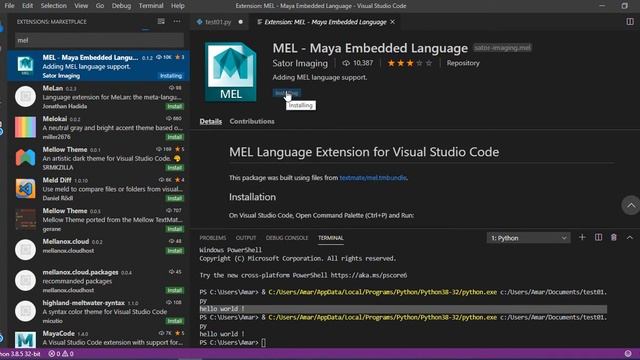The image size is (640, 360).
Task: Install the Meld Diff extension
Action: 174,198
